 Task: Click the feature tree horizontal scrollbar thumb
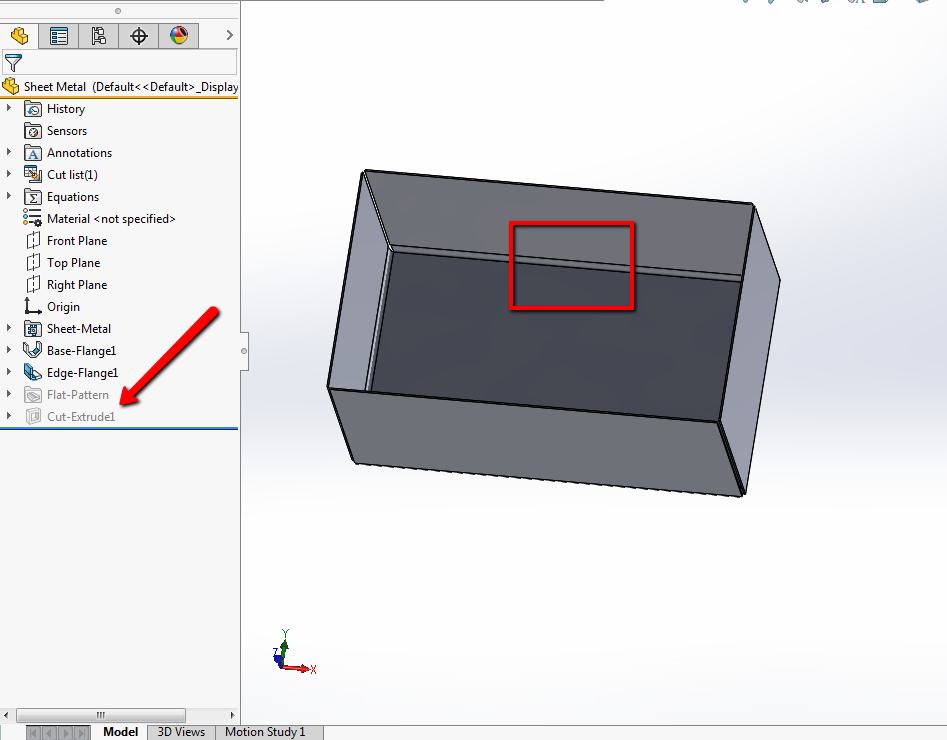coord(101,715)
